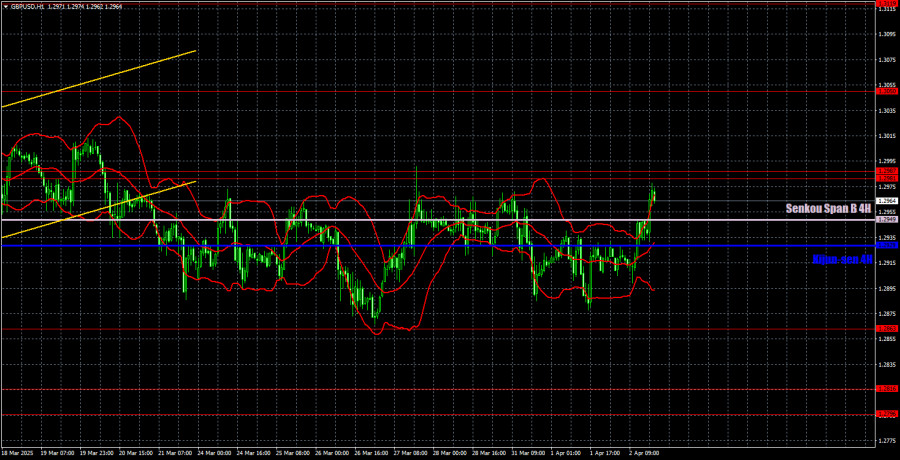Click the 1.2775 value on the price axis
The image size is (900, 460).
point(887,441)
